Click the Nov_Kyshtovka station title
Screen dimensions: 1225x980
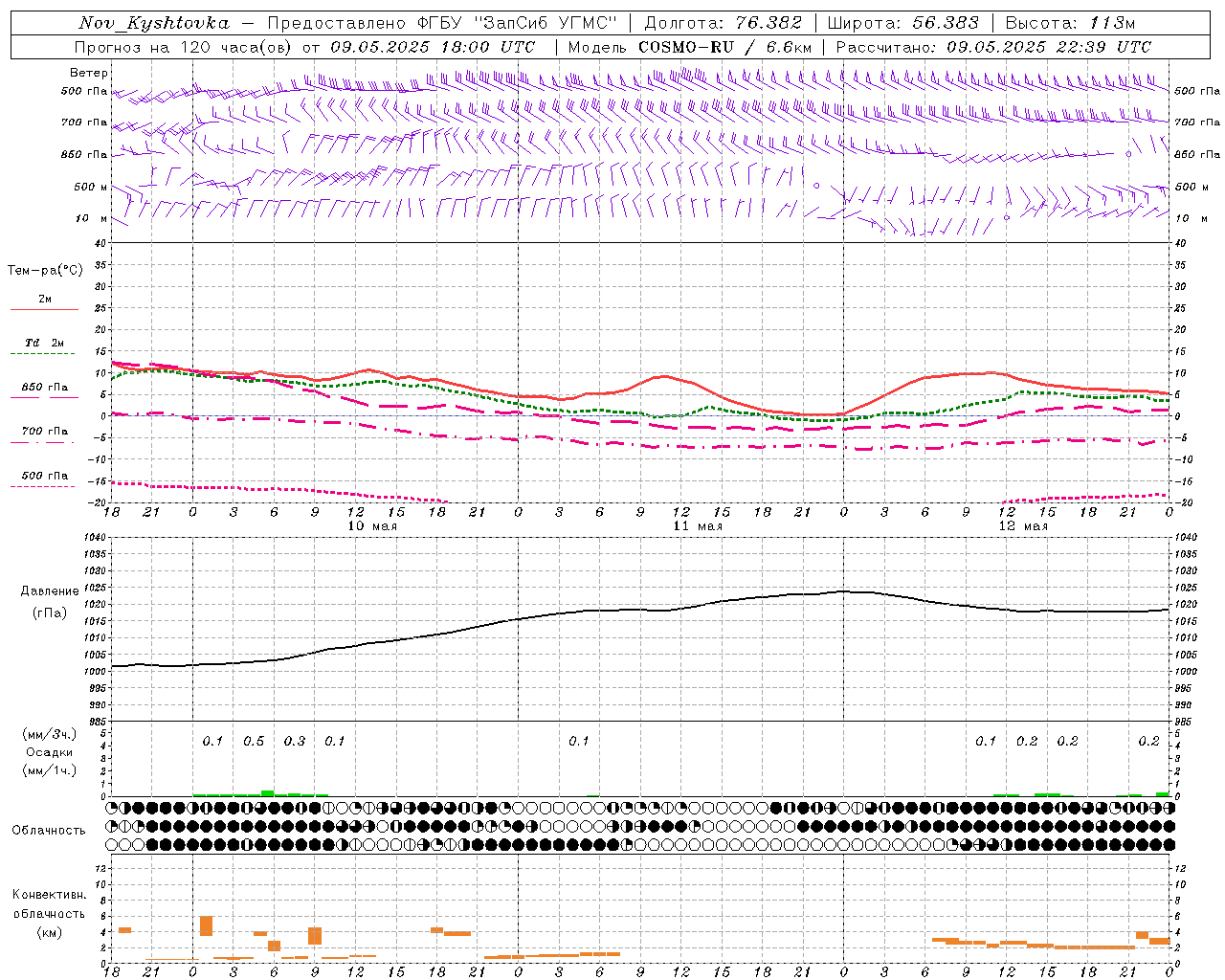155,23
